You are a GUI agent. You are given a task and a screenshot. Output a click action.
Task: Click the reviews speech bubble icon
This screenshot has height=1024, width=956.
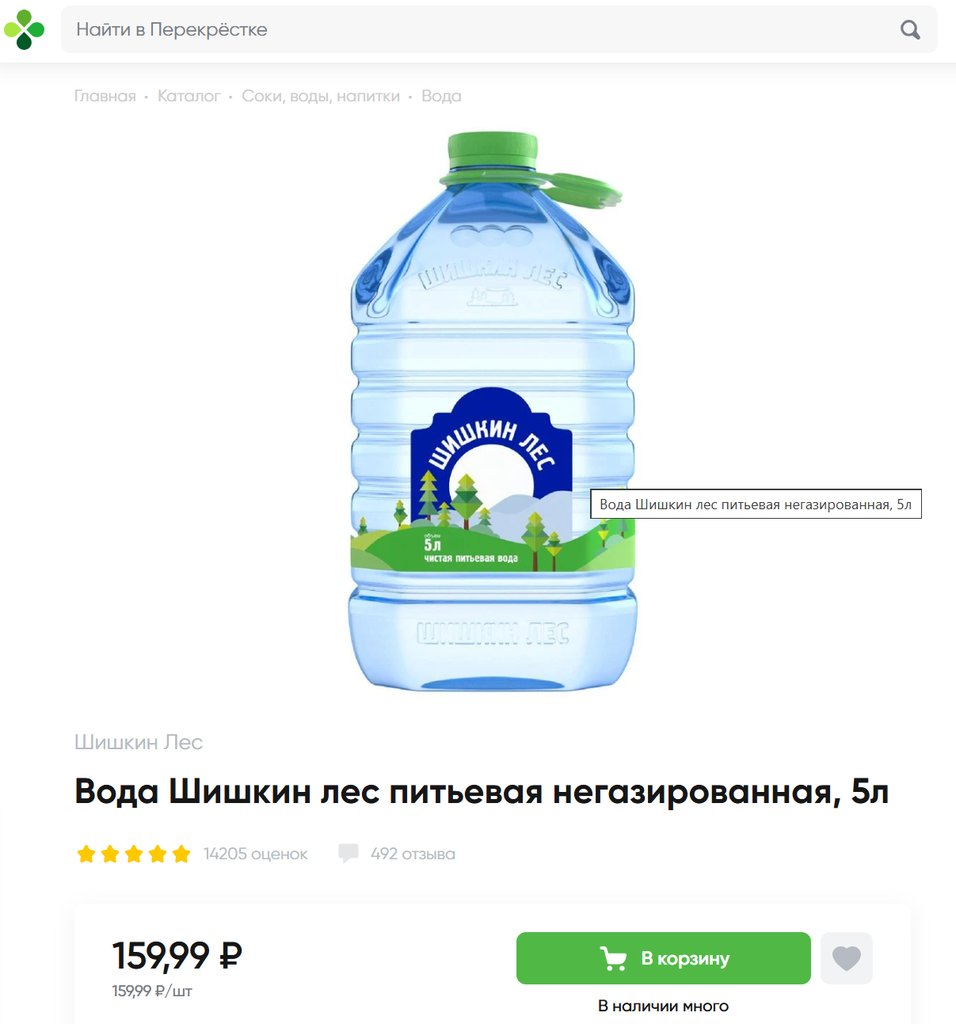tap(348, 854)
